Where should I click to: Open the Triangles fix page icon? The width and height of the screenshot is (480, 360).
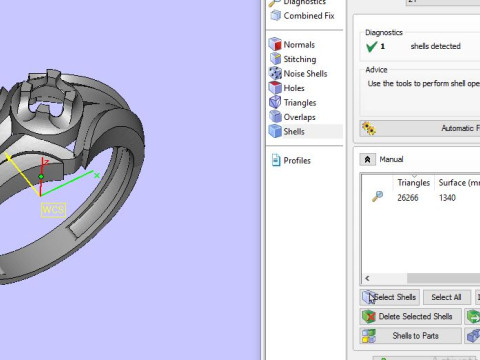[275, 102]
